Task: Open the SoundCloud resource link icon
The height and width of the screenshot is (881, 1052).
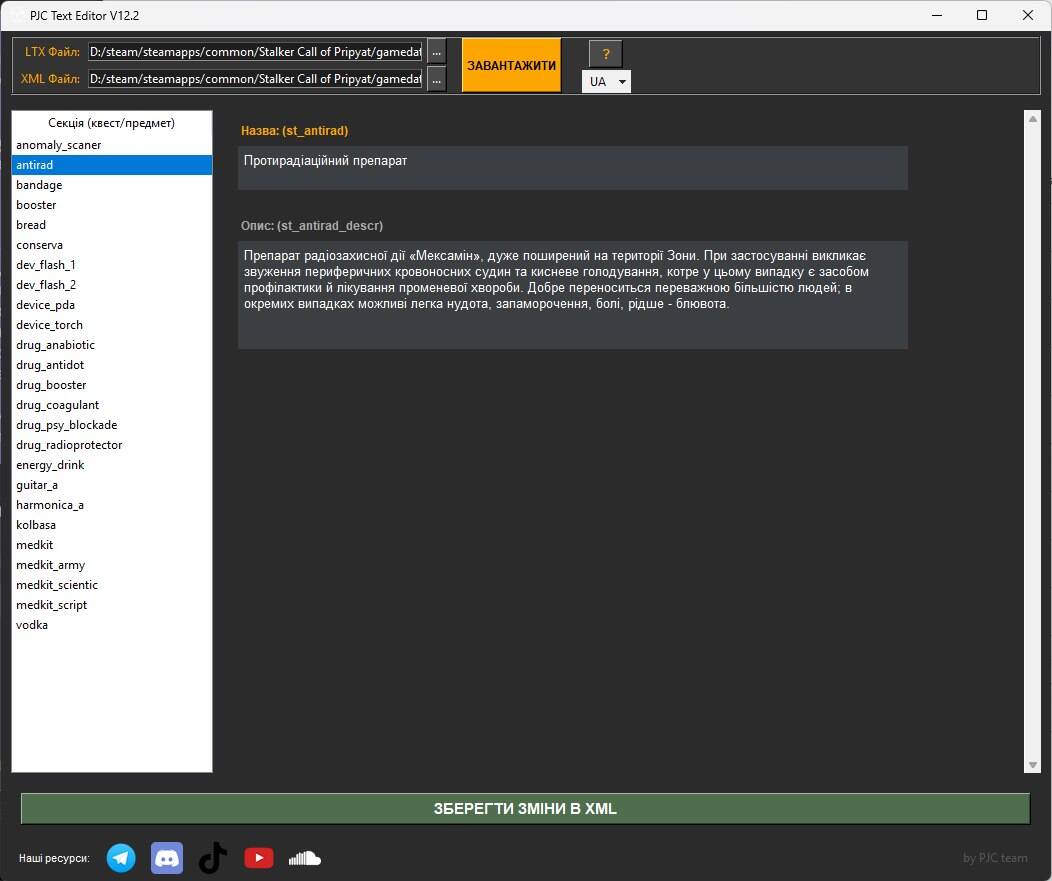Action: coord(305,858)
